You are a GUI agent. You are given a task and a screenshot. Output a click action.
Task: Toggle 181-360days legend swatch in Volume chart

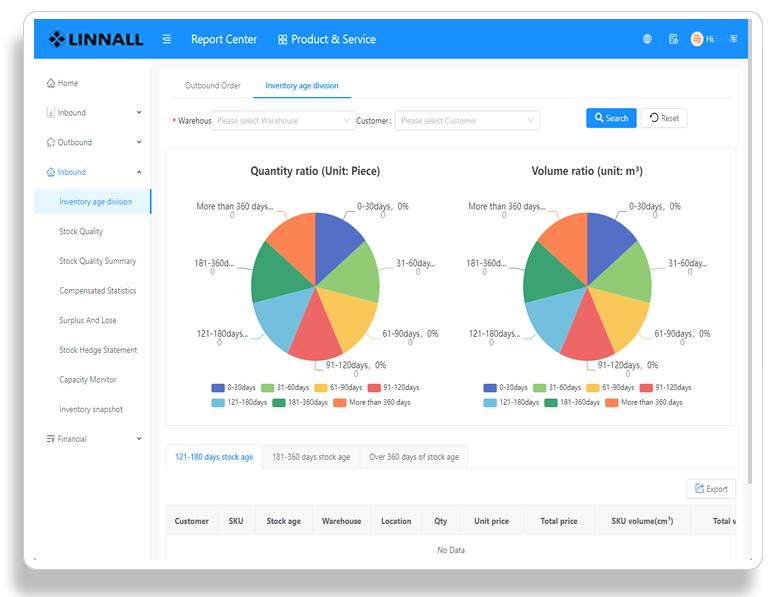[x=551, y=403]
